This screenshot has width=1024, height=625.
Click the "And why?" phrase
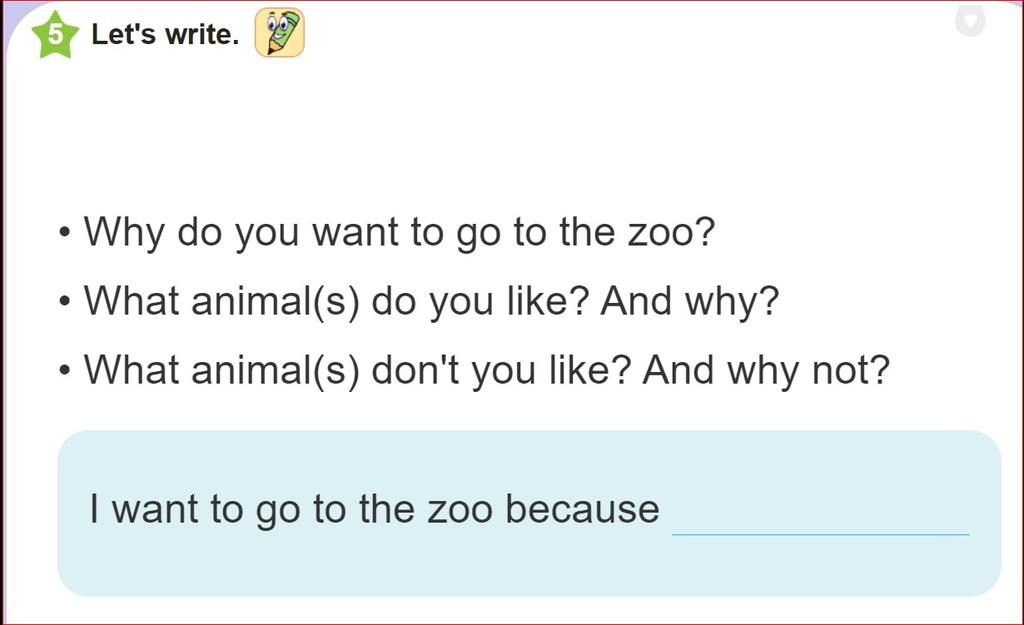point(690,302)
